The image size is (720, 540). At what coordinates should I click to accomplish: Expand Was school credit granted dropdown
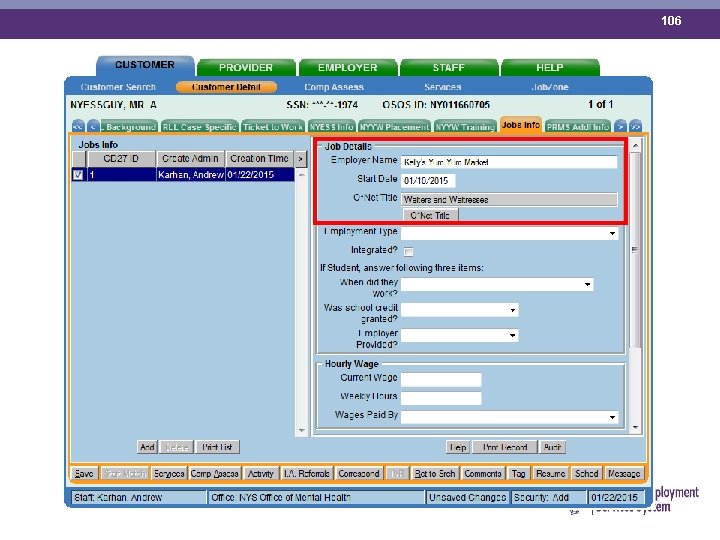tap(512, 310)
